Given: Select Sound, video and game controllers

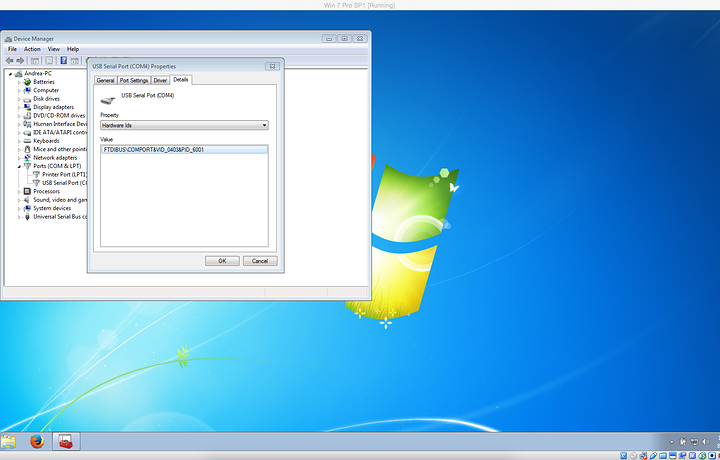Looking at the screenshot, I should point(60,200).
